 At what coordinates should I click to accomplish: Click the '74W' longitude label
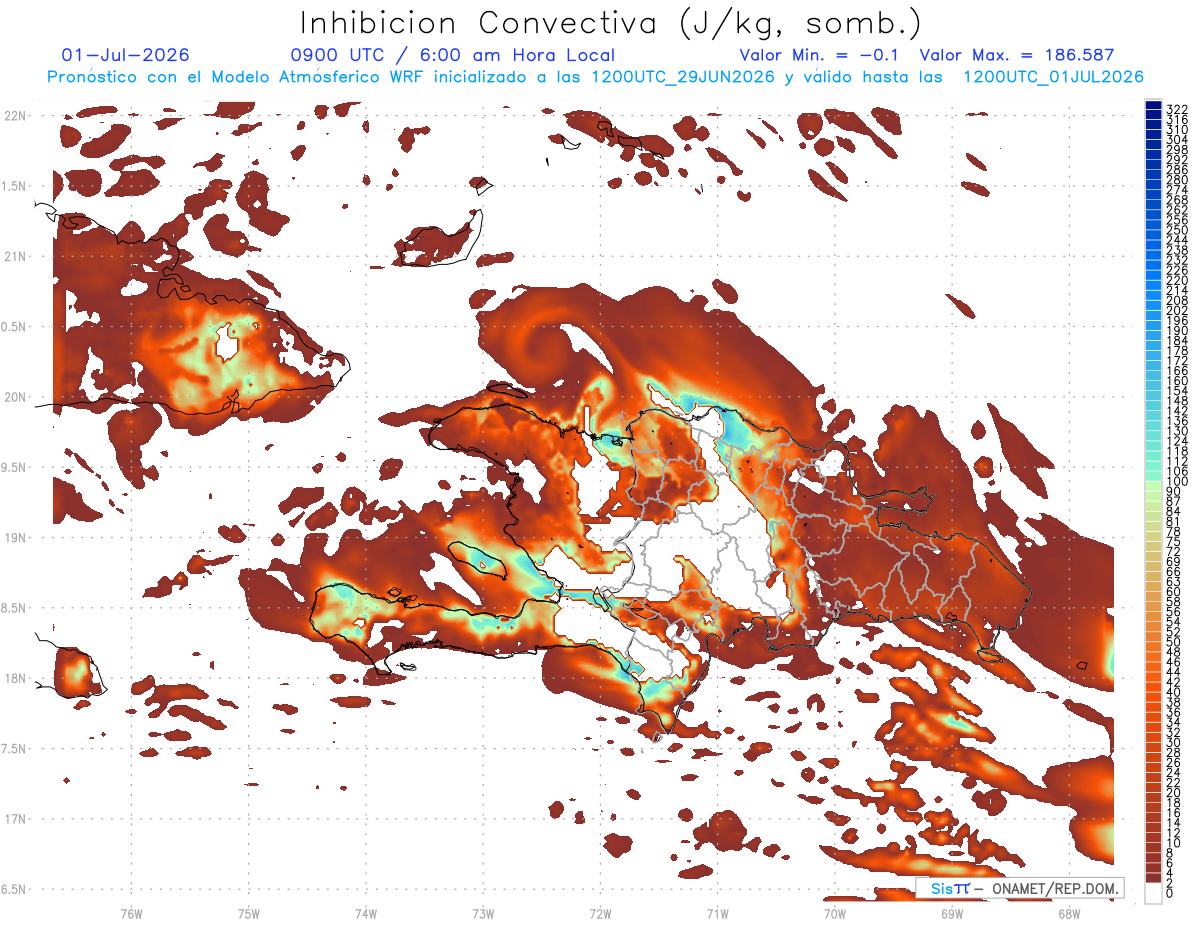point(366,912)
